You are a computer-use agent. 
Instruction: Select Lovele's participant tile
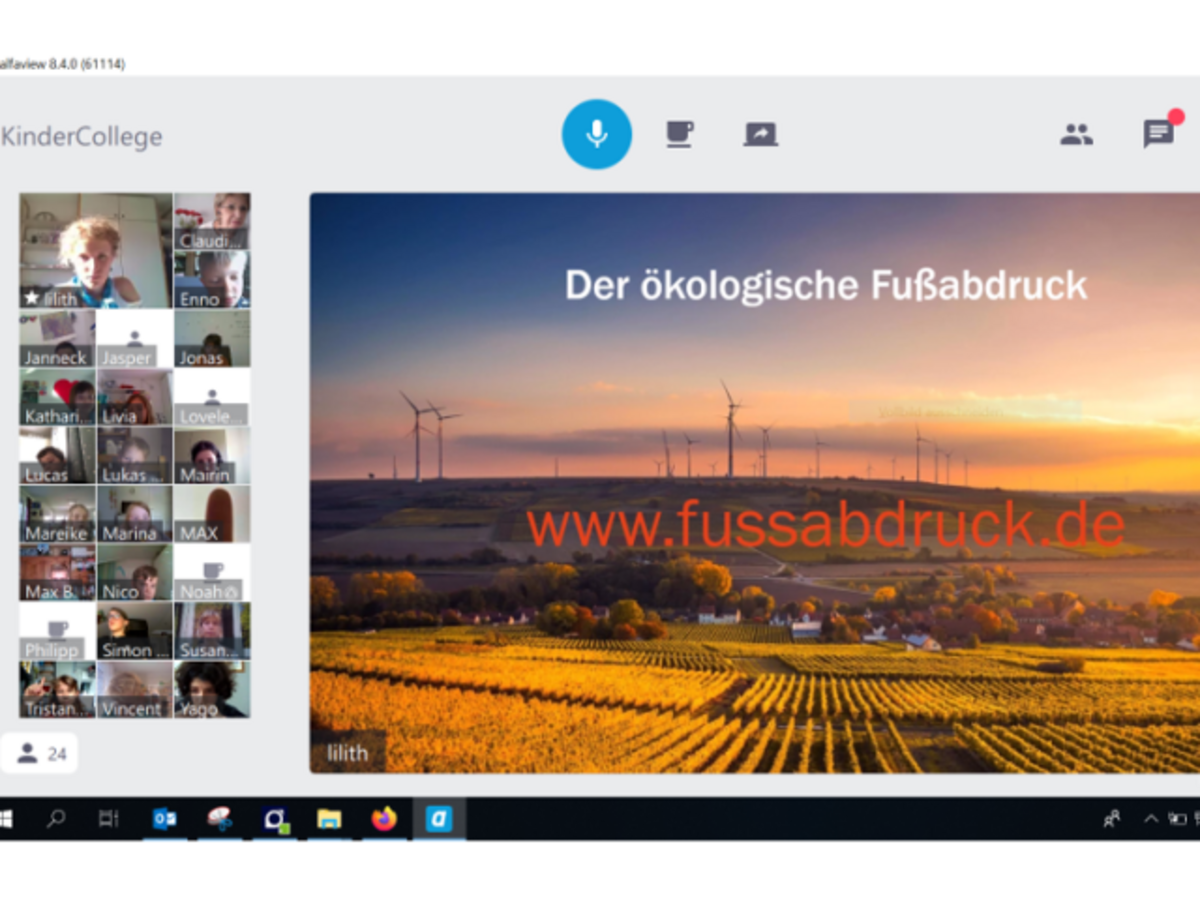tap(212, 398)
